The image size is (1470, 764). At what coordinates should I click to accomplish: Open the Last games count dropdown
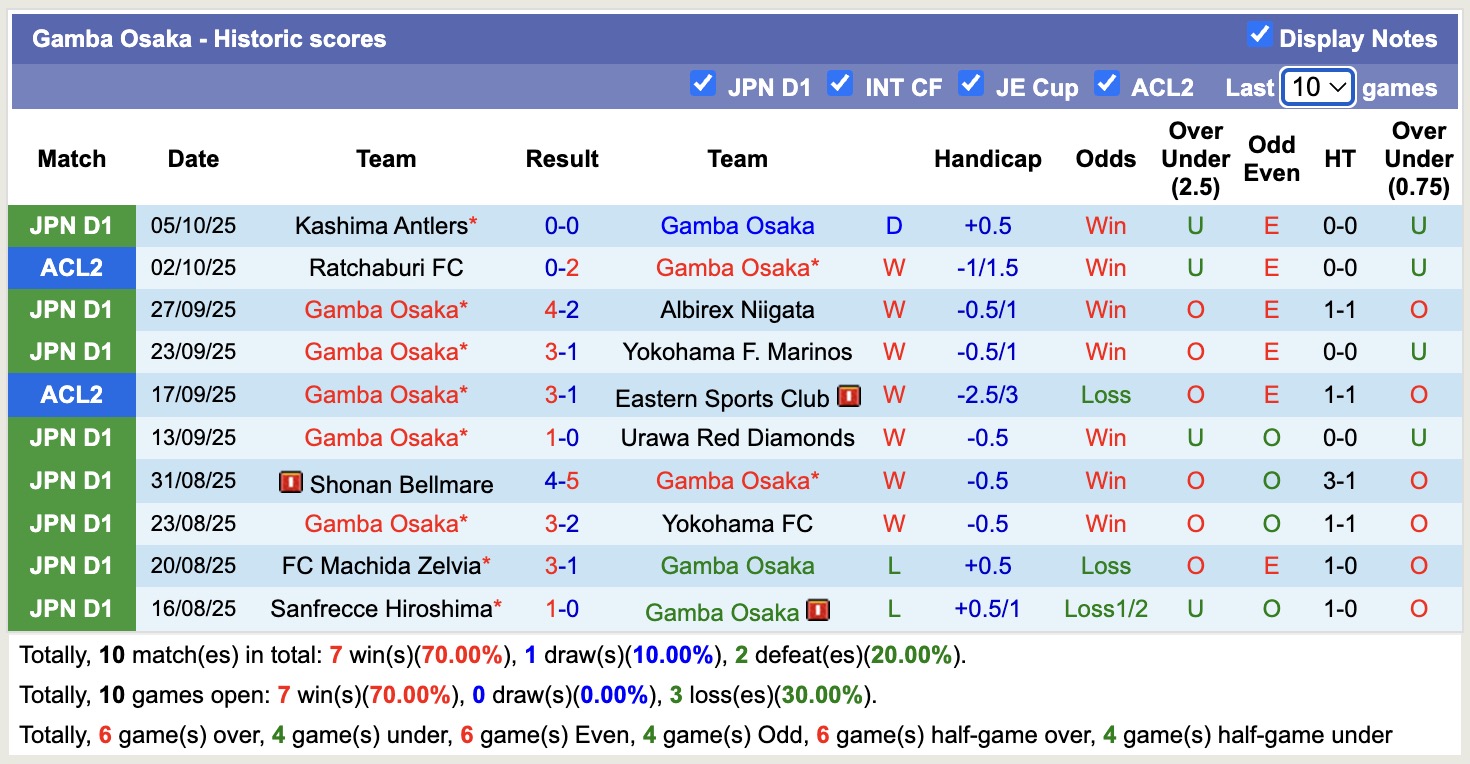(x=1318, y=87)
